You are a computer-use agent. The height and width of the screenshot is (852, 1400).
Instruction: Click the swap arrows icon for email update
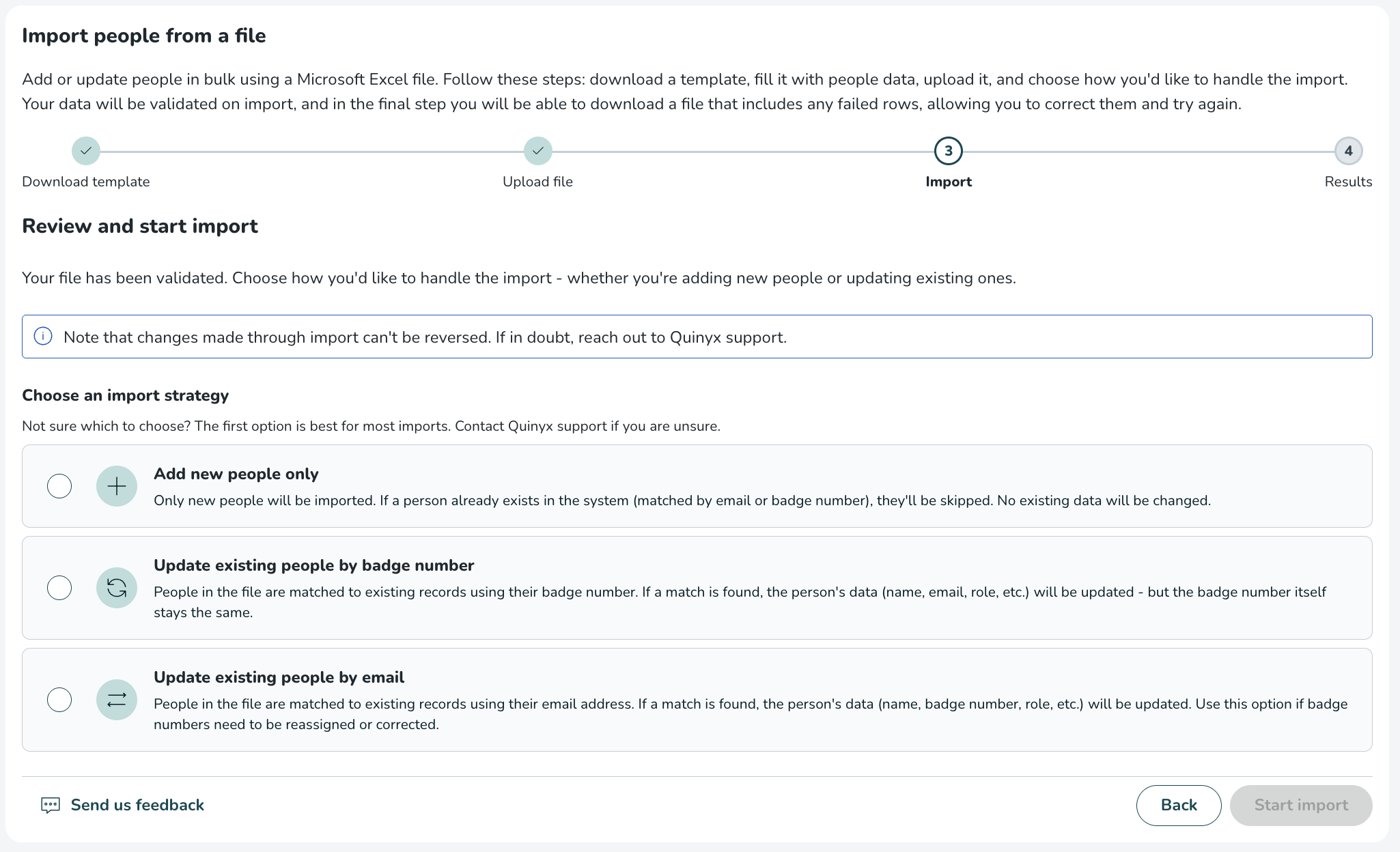(117, 700)
